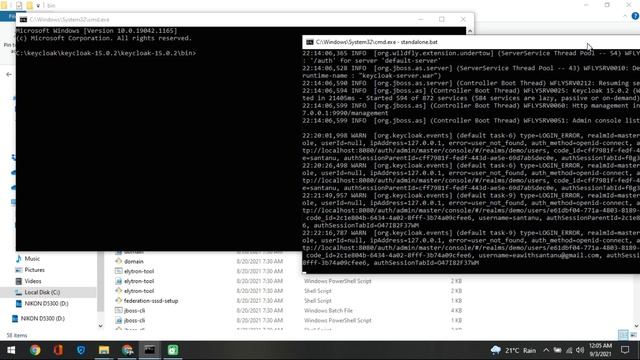Minimize the front cmd.exe window
This screenshot has height=360, width=640.
421,19
